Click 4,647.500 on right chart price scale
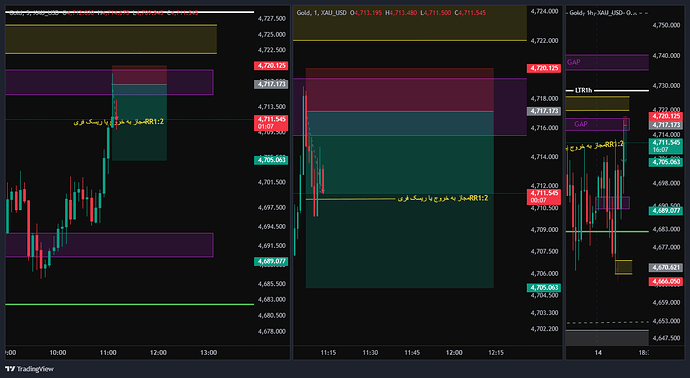Screen dimensions: 690x378 [666, 338]
